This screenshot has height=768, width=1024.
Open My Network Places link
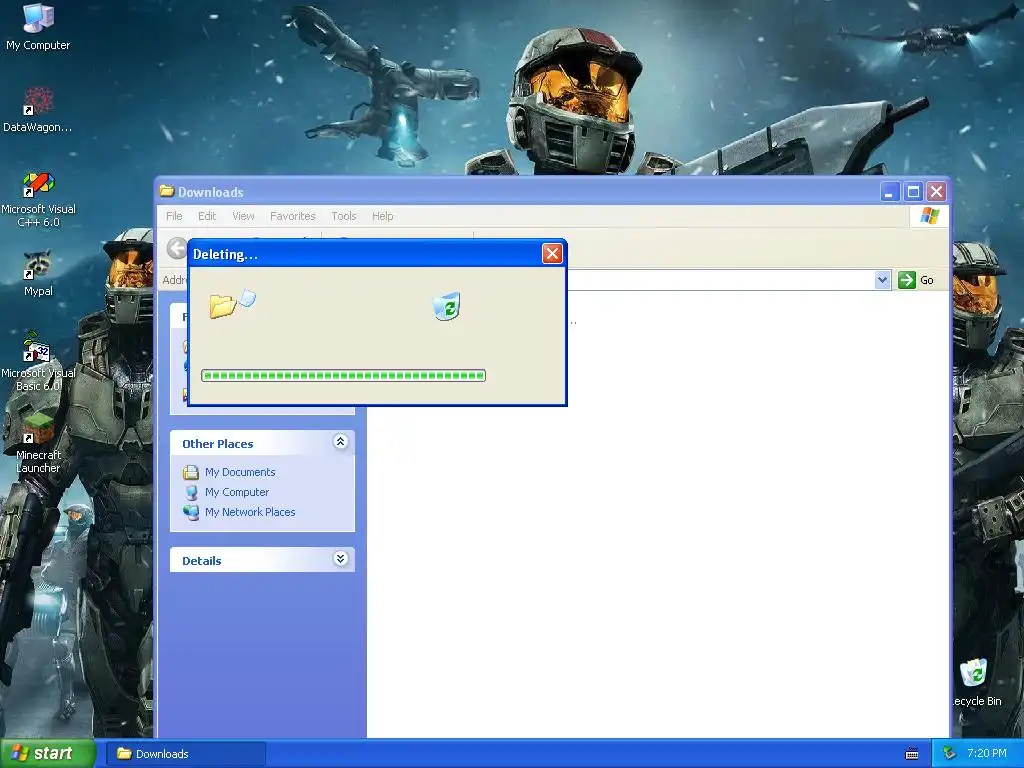tap(250, 513)
